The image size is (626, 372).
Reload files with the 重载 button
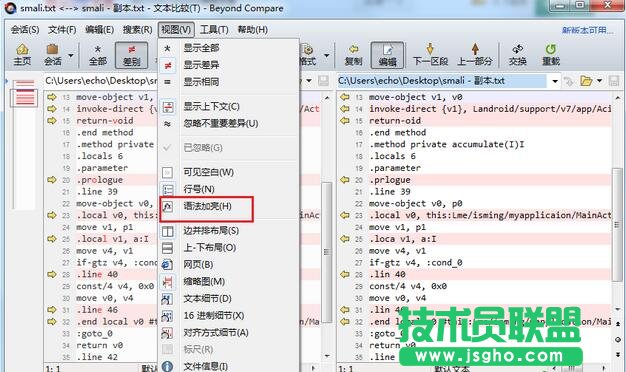(x=551, y=55)
